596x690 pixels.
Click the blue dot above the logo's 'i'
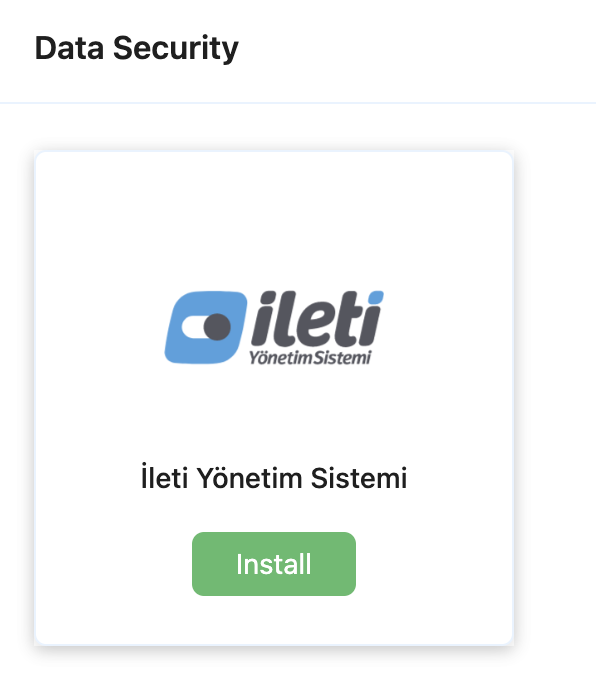376,297
